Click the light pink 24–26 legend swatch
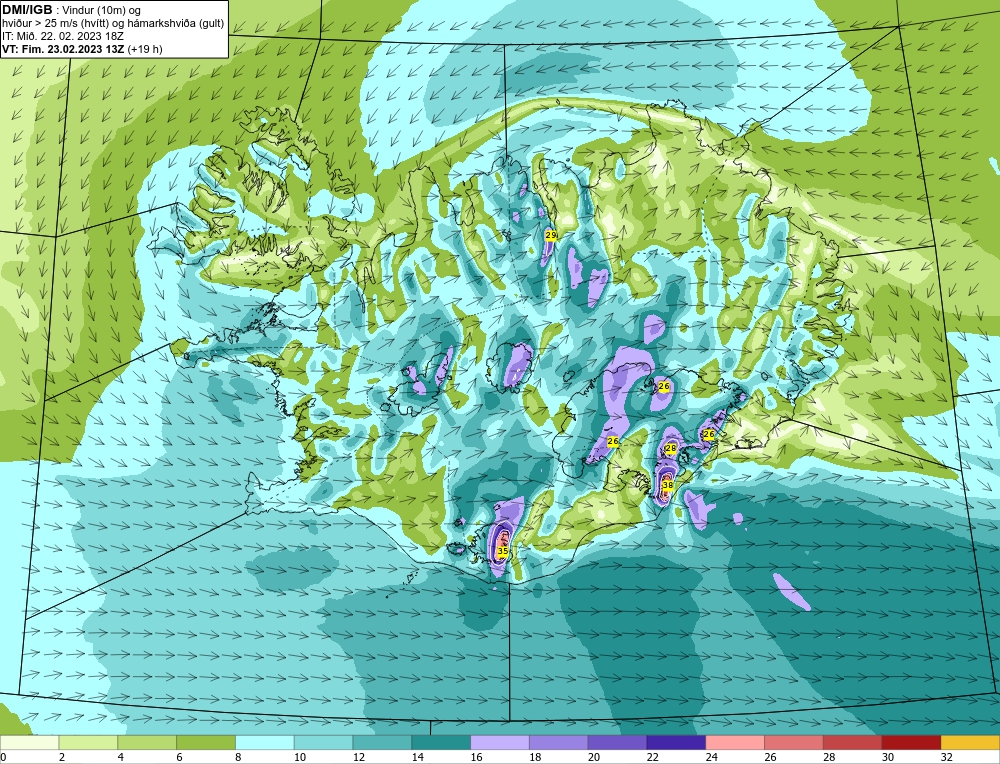1000x764 pixels. pos(735,743)
